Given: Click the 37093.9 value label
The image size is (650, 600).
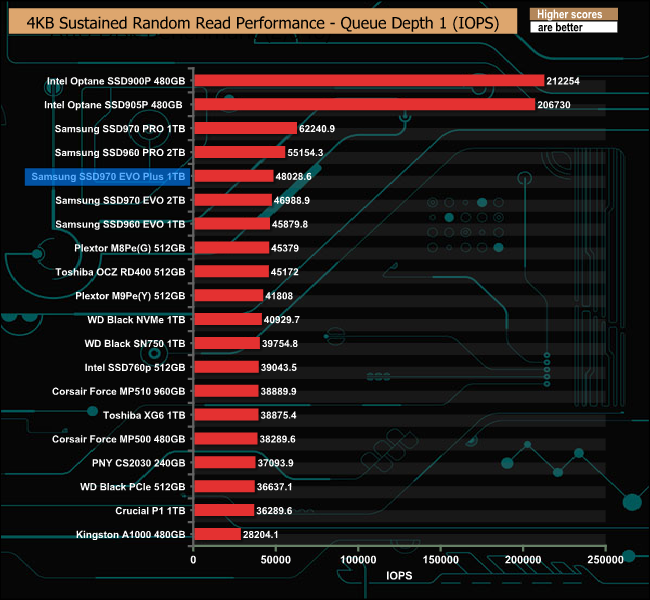Looking at the screenshot, I should pos(275,463).
